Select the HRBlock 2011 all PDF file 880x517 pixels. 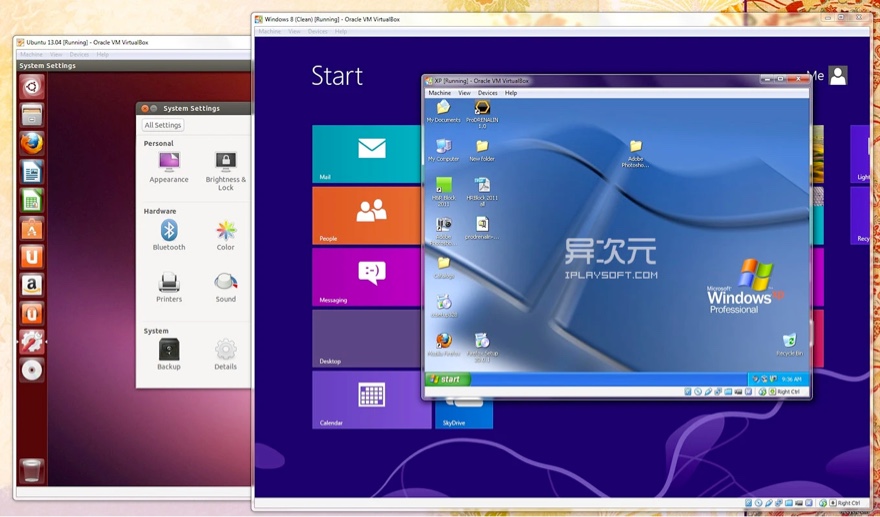click(482, 191)
